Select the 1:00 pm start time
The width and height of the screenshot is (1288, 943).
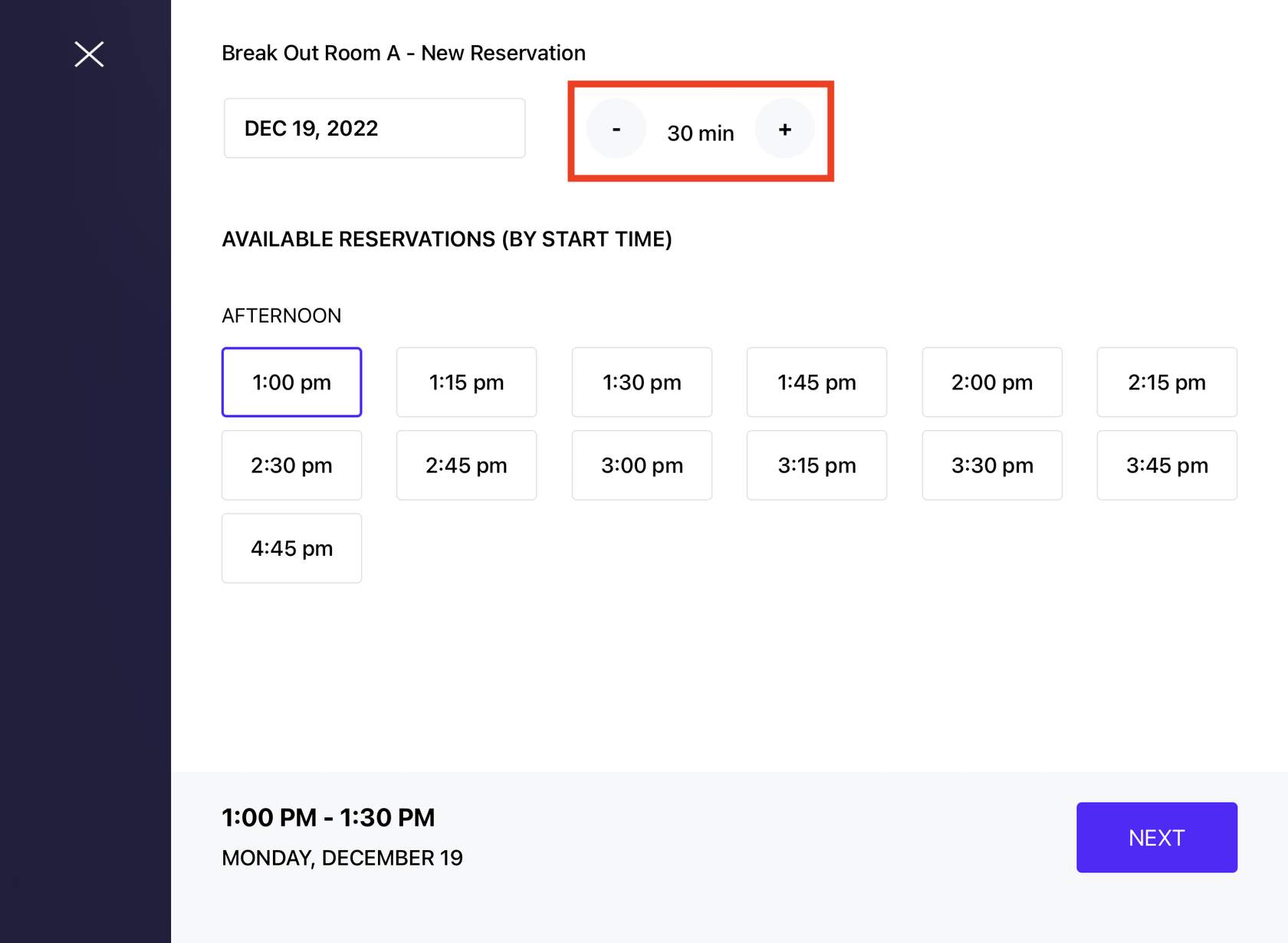(x=291, y=382)
